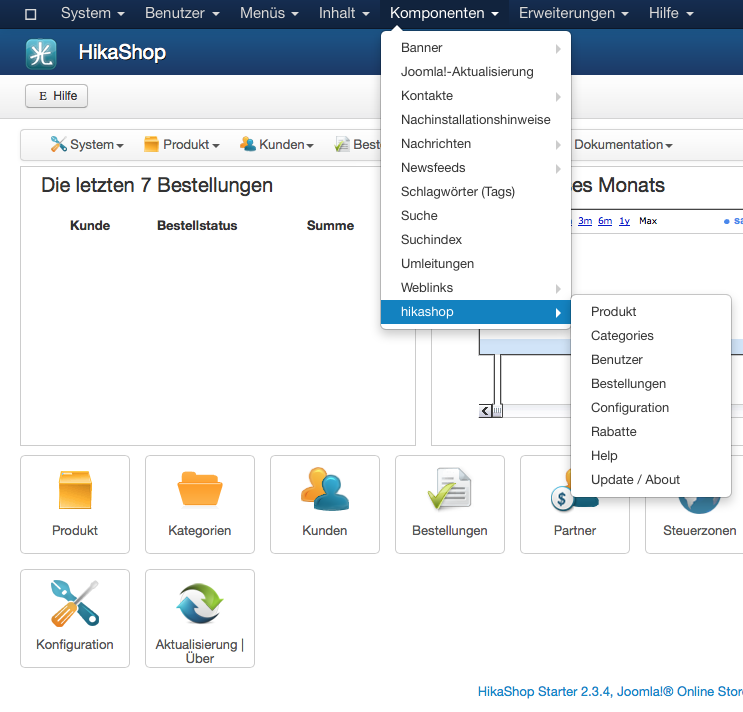Choose Rabatte in hikashop submenu
Screen dimensions: 743x712
(651, 432)
